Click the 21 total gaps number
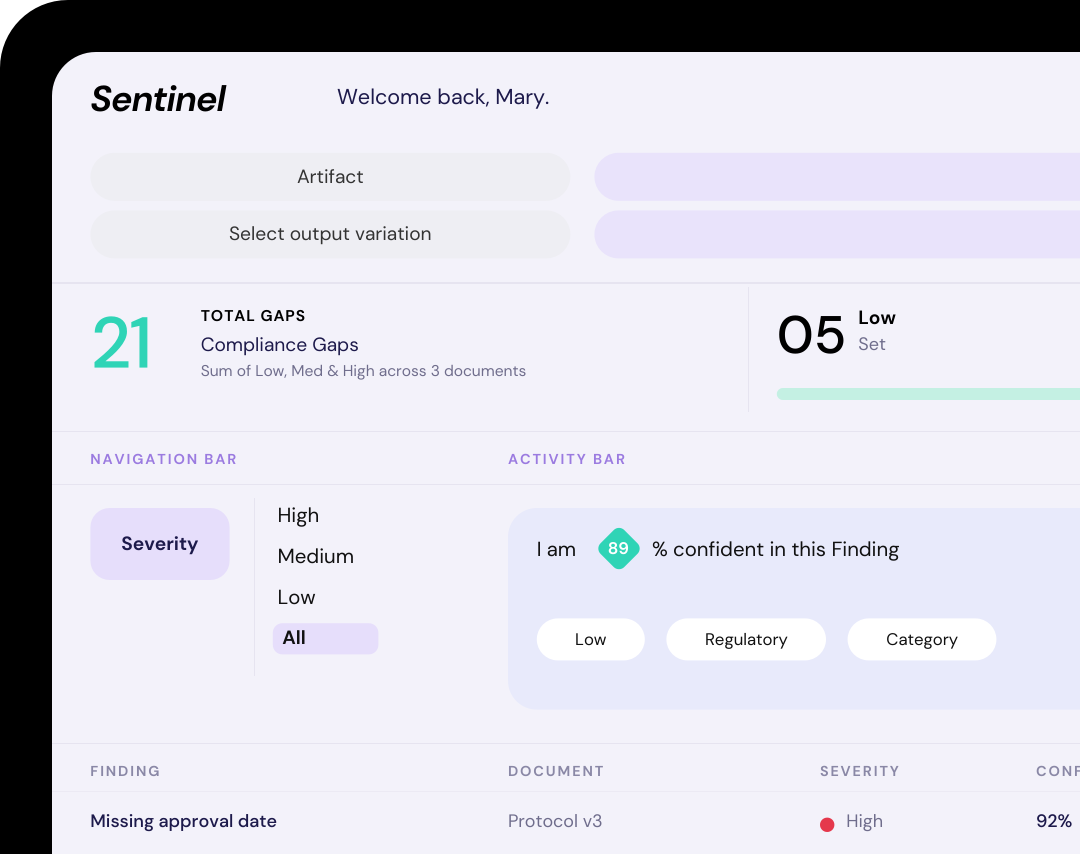This screenshot has height=854, width=1080. coord(122,343)
